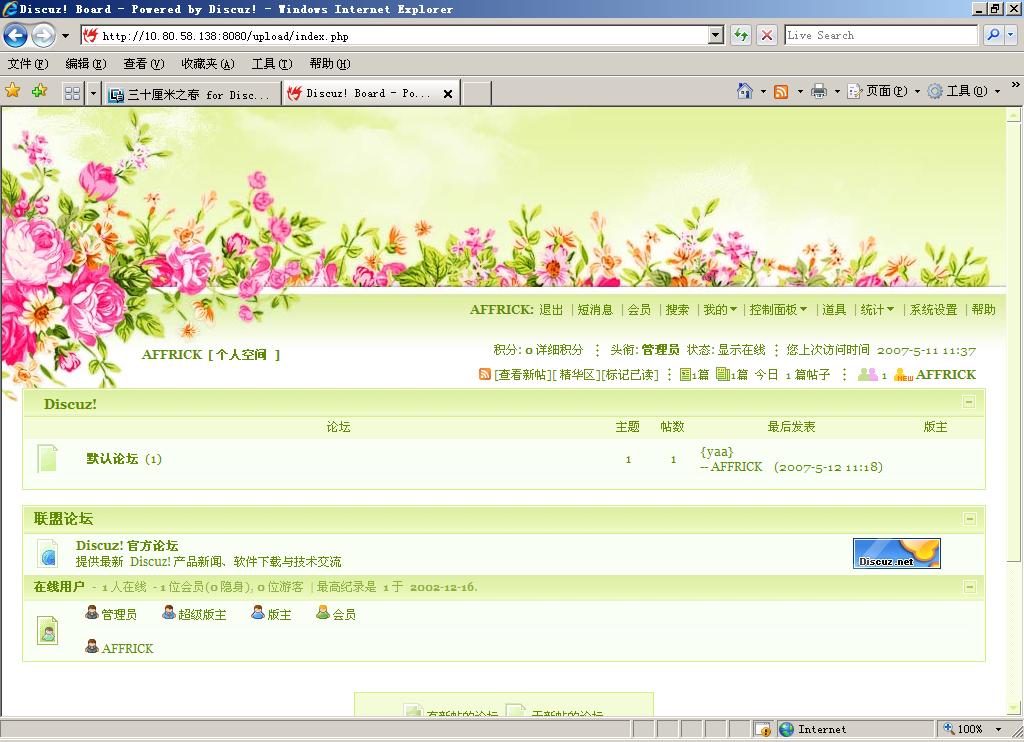Screen dimensions: 1024x742
Task: Collapse the 联盟论坛 section
Action: pyautogui.click(x=970, y=519)
